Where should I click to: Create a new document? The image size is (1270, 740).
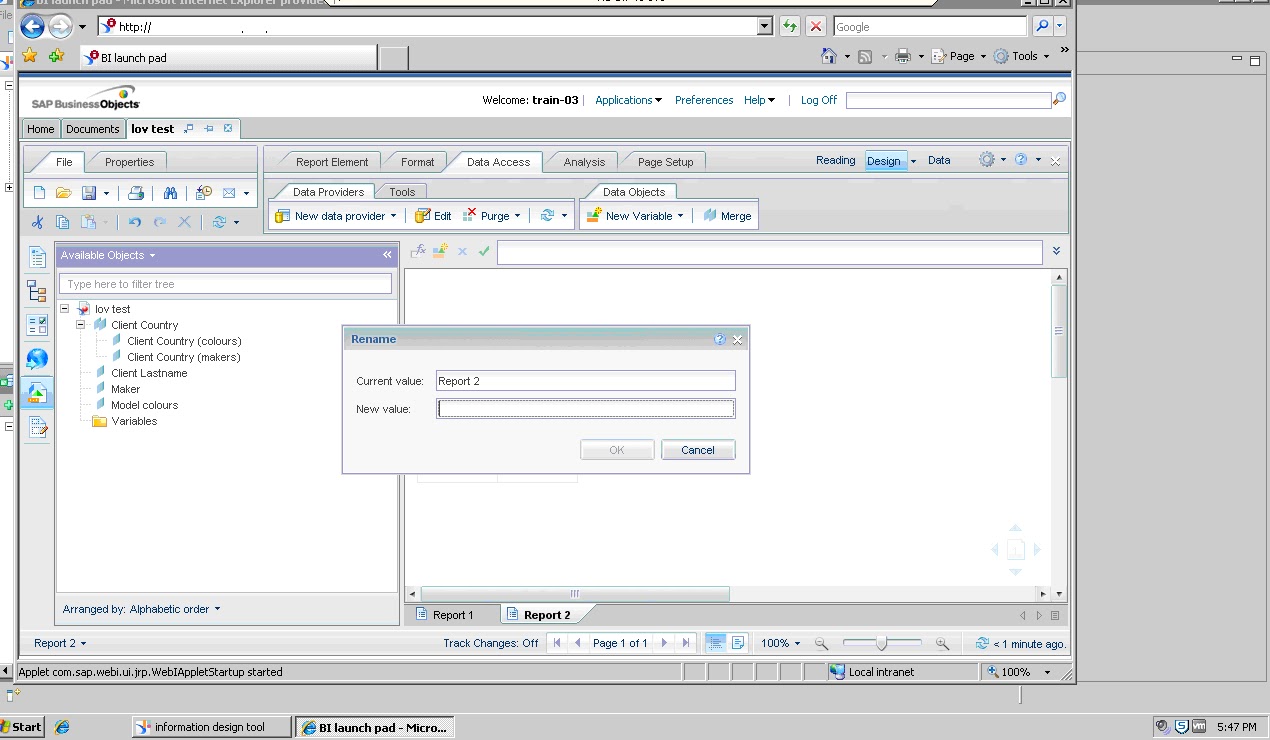[40, 193]
